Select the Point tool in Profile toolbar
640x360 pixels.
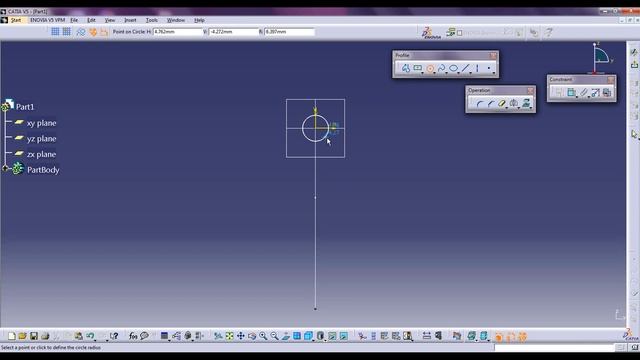489,68
